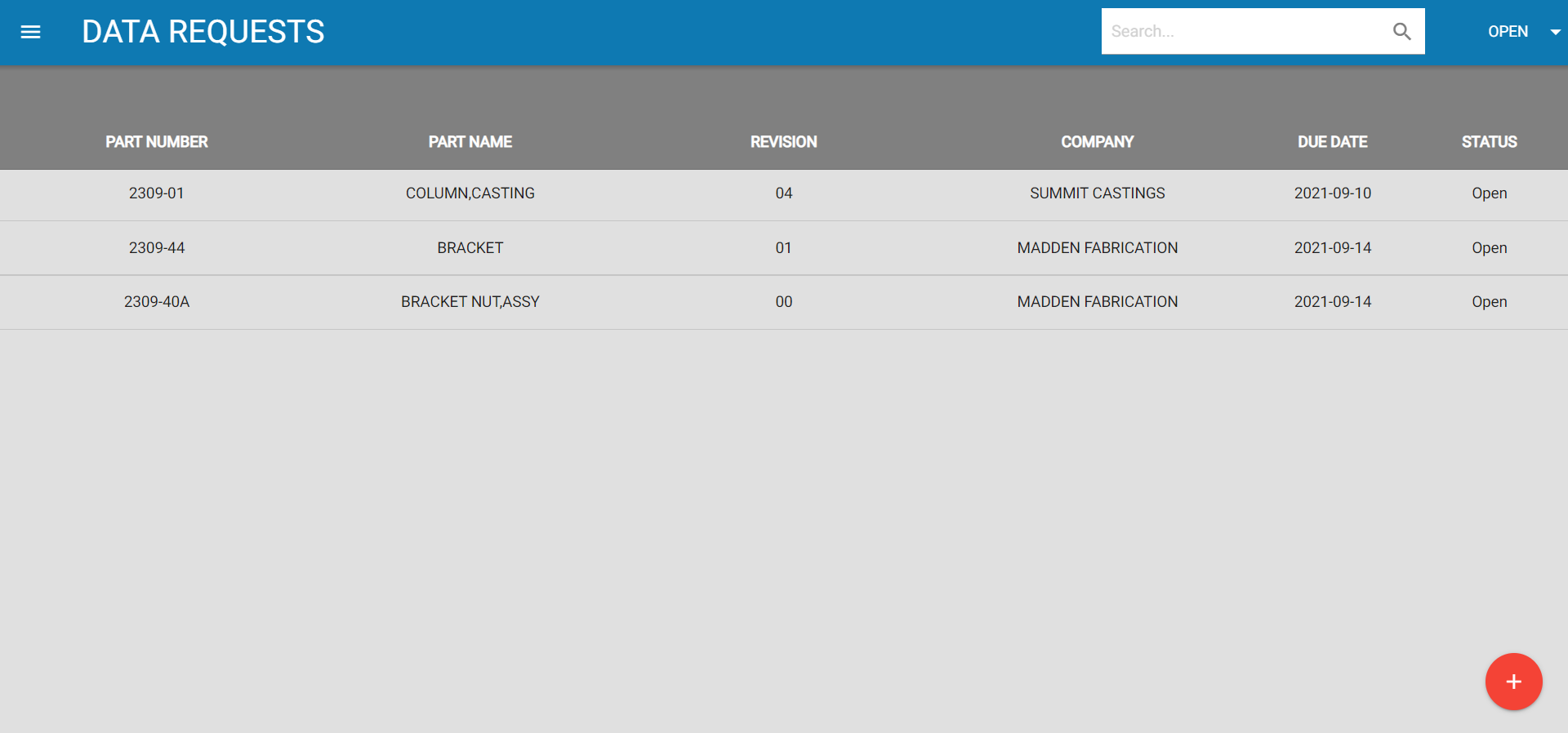Viewport: 1568px width, 733px height.
Task: Click the BRACKET part name in row 2309-44
Action: tap(470, 248)
